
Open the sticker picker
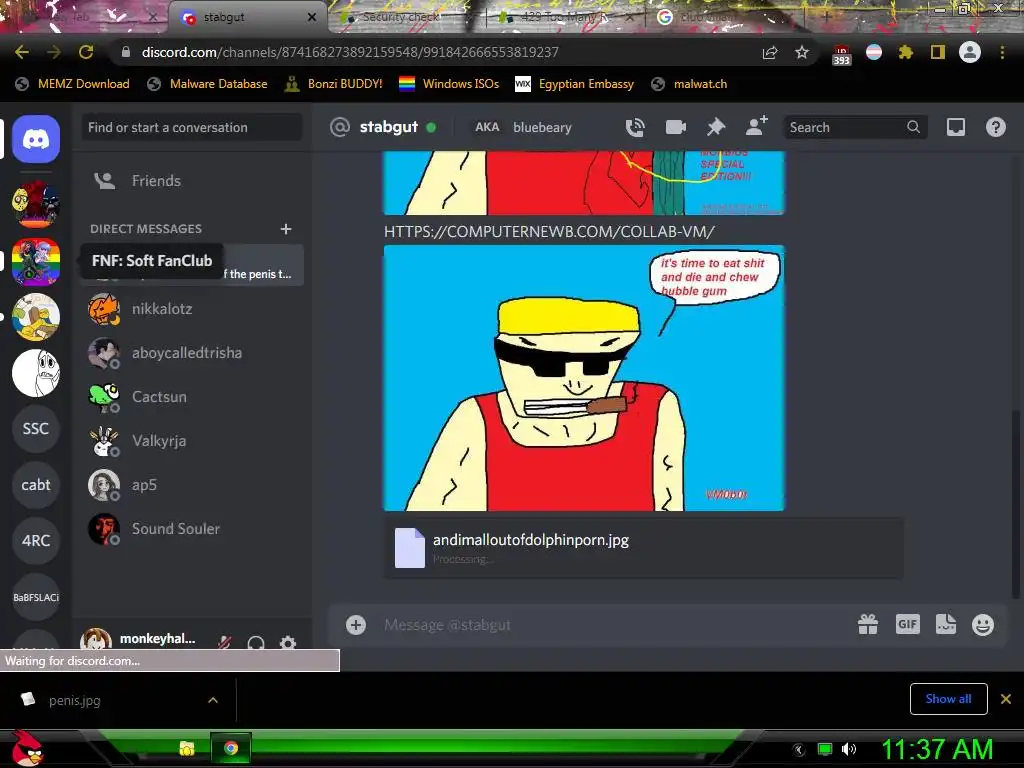tap(946, 624)
